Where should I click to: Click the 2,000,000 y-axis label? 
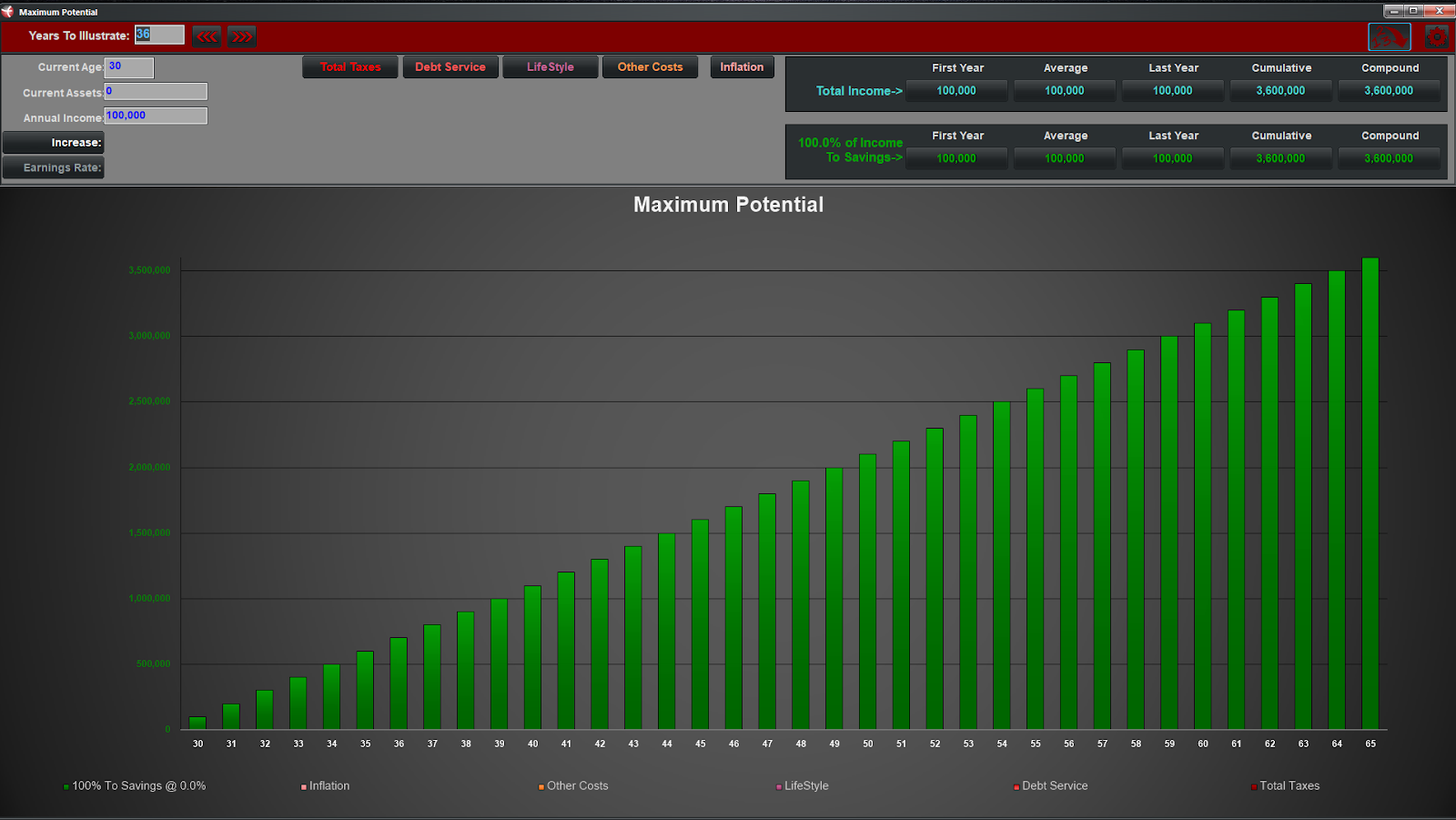coord(149,467)
